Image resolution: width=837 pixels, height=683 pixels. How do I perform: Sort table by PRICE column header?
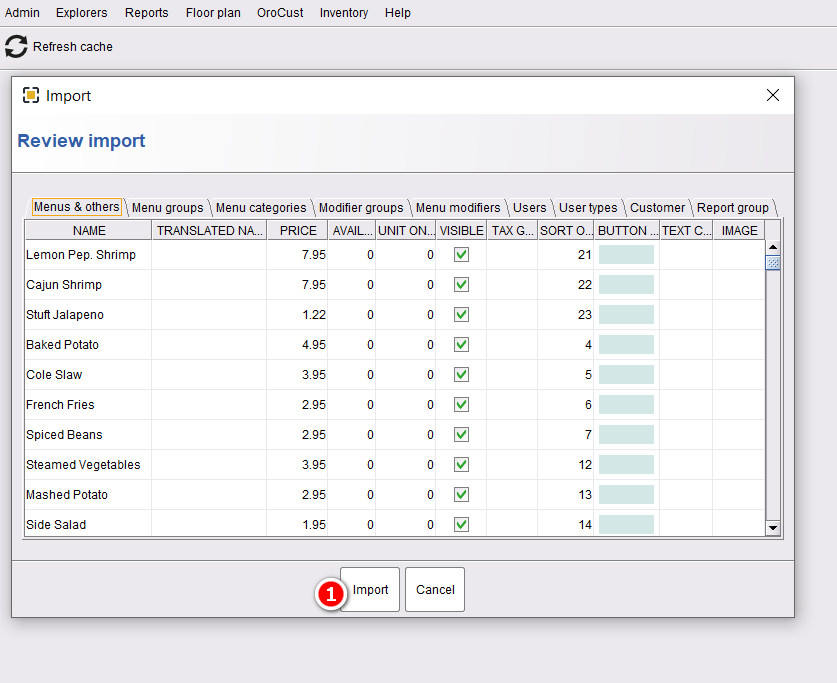tap(298, 231)
